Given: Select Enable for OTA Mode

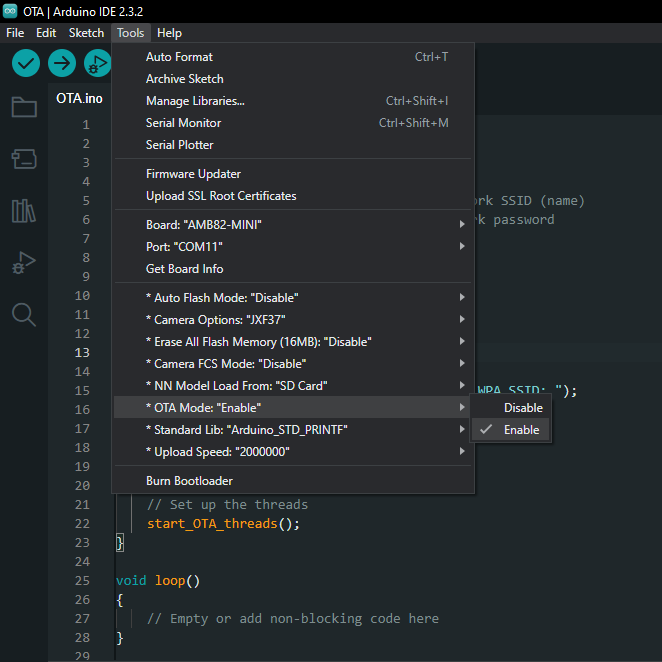Looking at the screenshot, I should point(521,430).
